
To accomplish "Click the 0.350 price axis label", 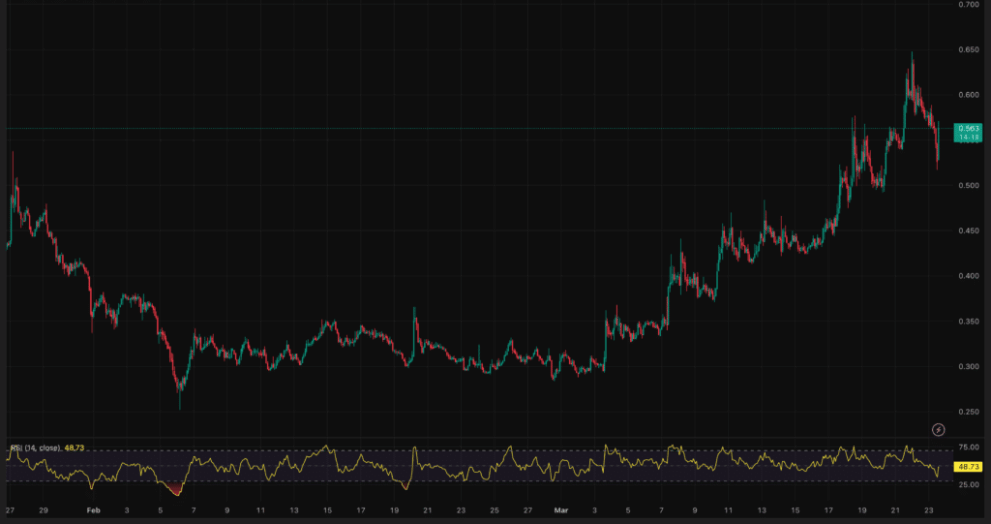I will [968, 322].
